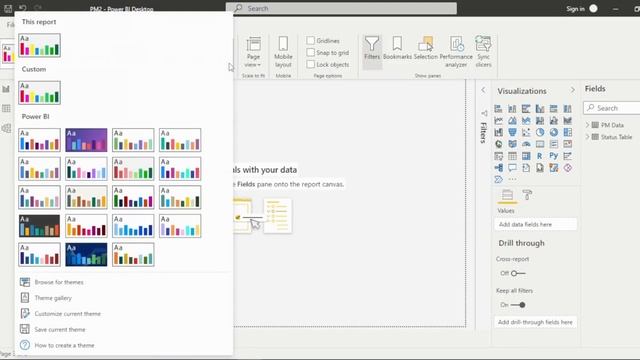Expand the Filters pane with left chevron
This screenshot has height=360, width=640.
pos(484,90)
